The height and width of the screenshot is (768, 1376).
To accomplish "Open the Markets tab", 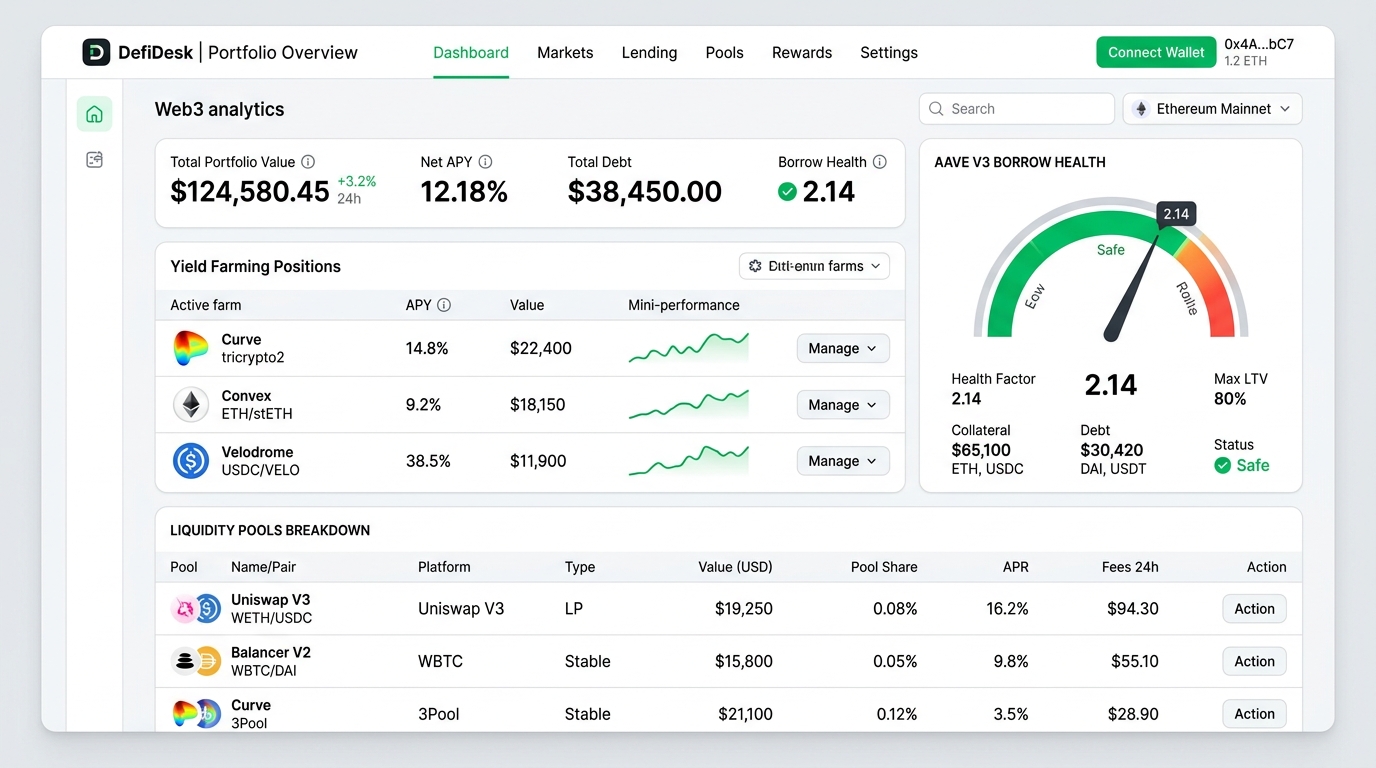I will (x=565, y=53).
